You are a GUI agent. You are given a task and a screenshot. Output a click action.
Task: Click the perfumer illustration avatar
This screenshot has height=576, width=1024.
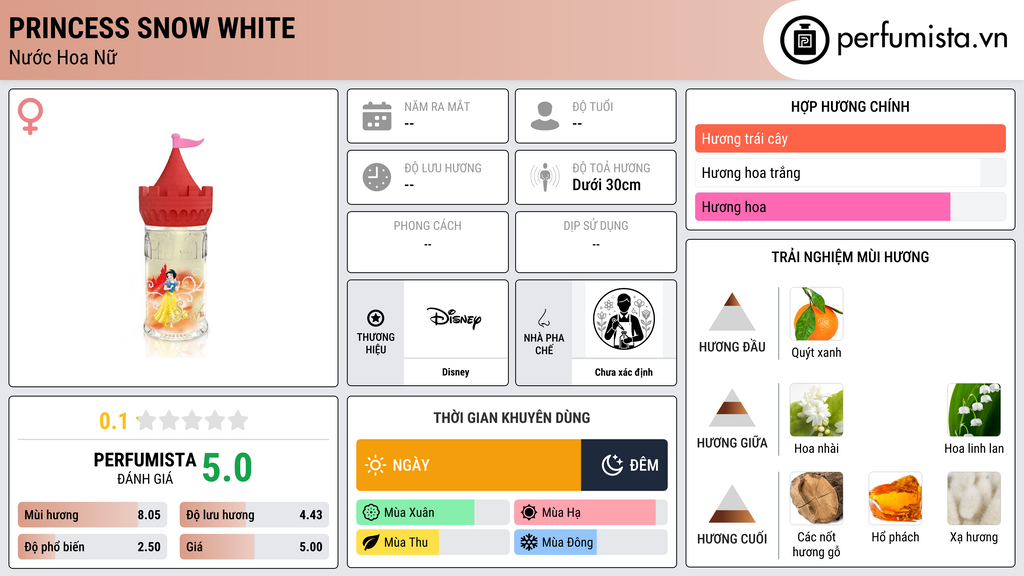pyautogui.click(x=624, y=319)
